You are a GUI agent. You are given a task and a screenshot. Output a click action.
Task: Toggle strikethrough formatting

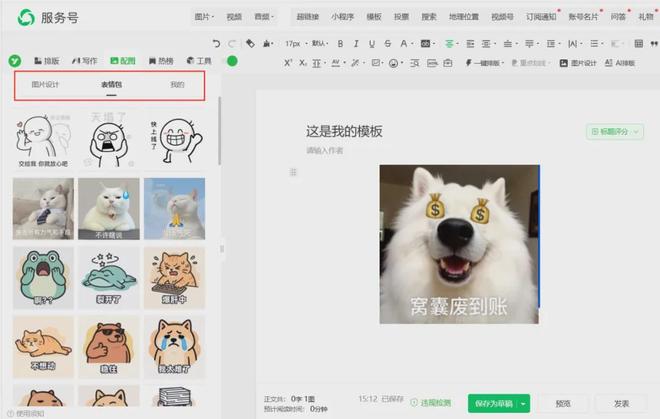(x=388, y=43)
